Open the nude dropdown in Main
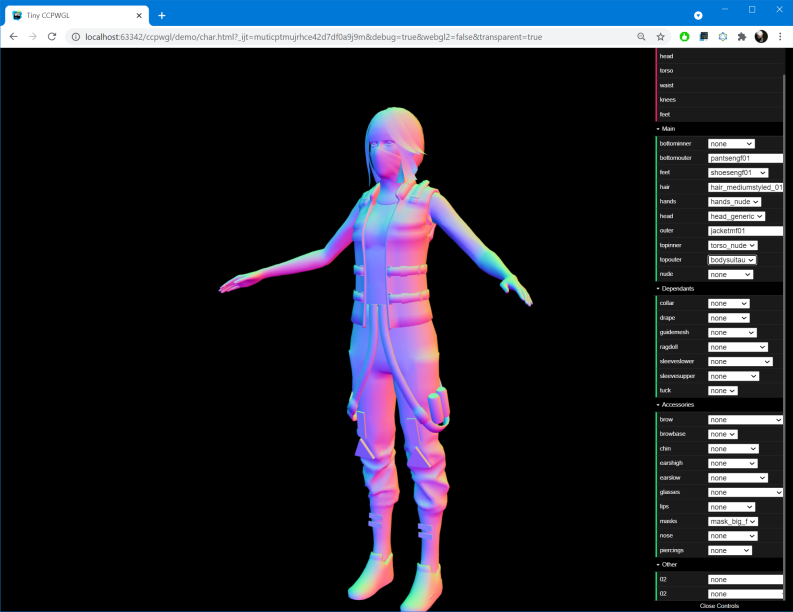 coord(730,275)
